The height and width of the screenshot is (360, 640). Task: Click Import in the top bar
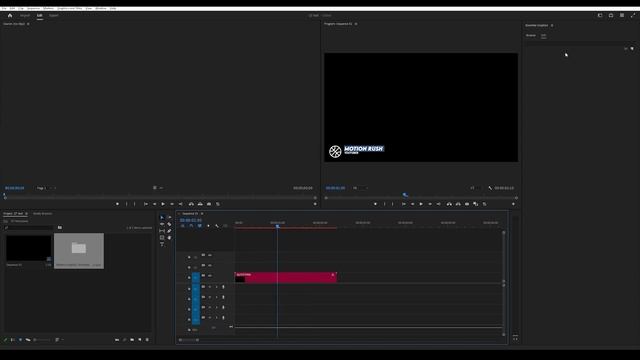(x=25, y=16)
